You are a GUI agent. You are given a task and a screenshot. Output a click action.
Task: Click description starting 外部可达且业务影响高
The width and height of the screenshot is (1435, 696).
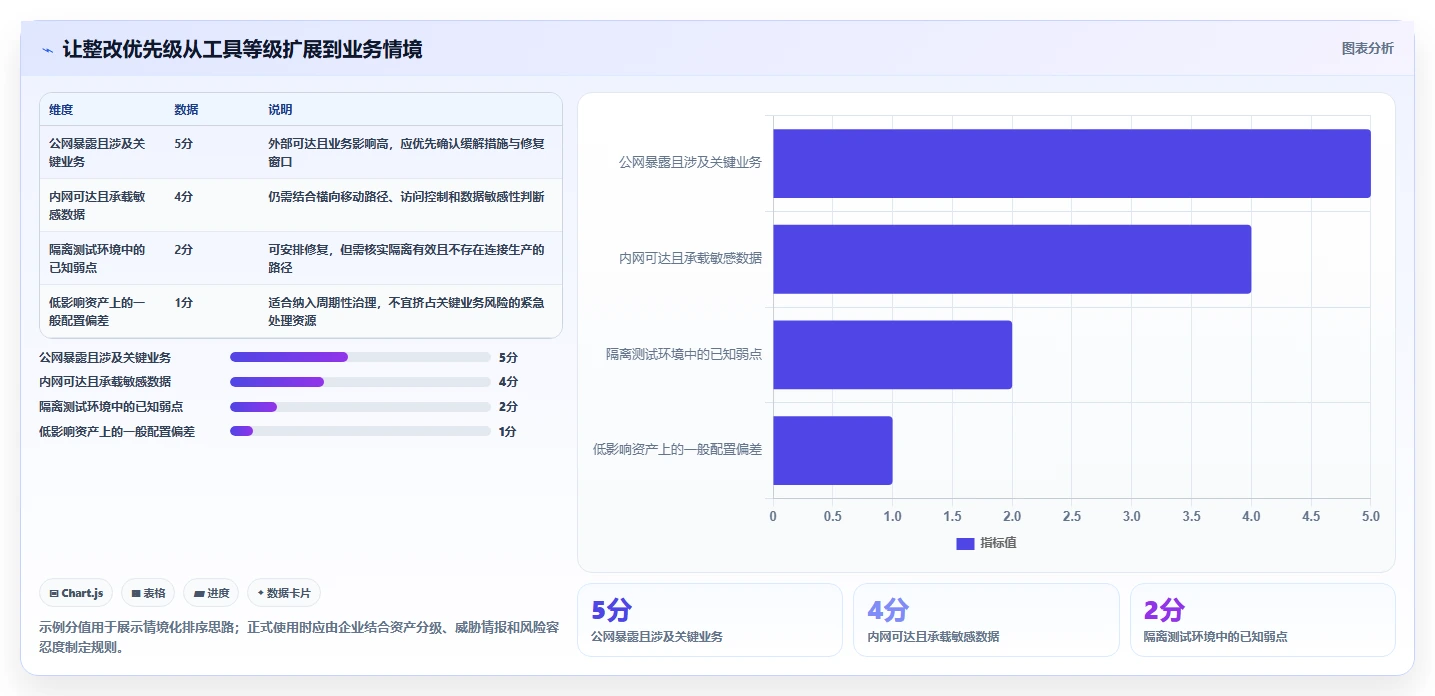pyautogui.click(x=406, y=152)
